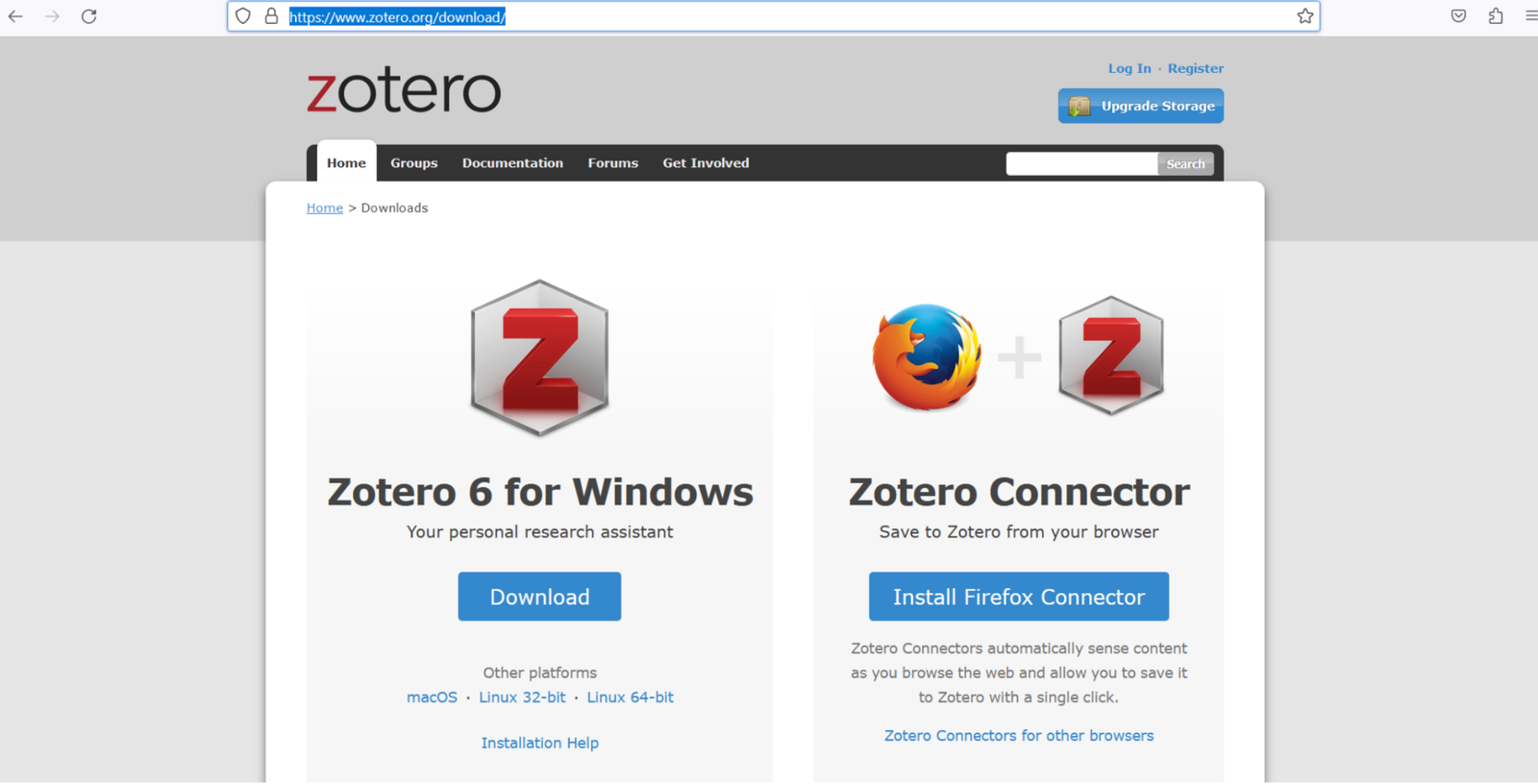Open the Groups menu item
Screen dimensions: 1538x784
[414, 163]
